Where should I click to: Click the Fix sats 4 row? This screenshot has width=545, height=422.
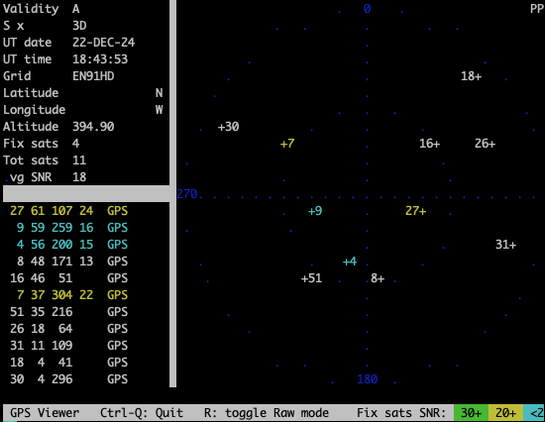pyautogui.click(x=41, y=143)
